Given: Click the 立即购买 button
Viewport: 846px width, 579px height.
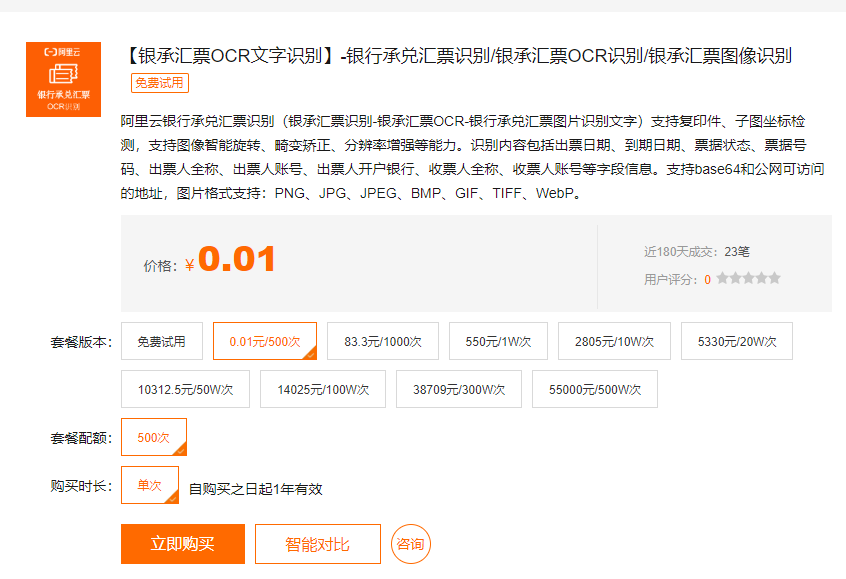Looking at the screenshot, I should (x=183, y=544).
